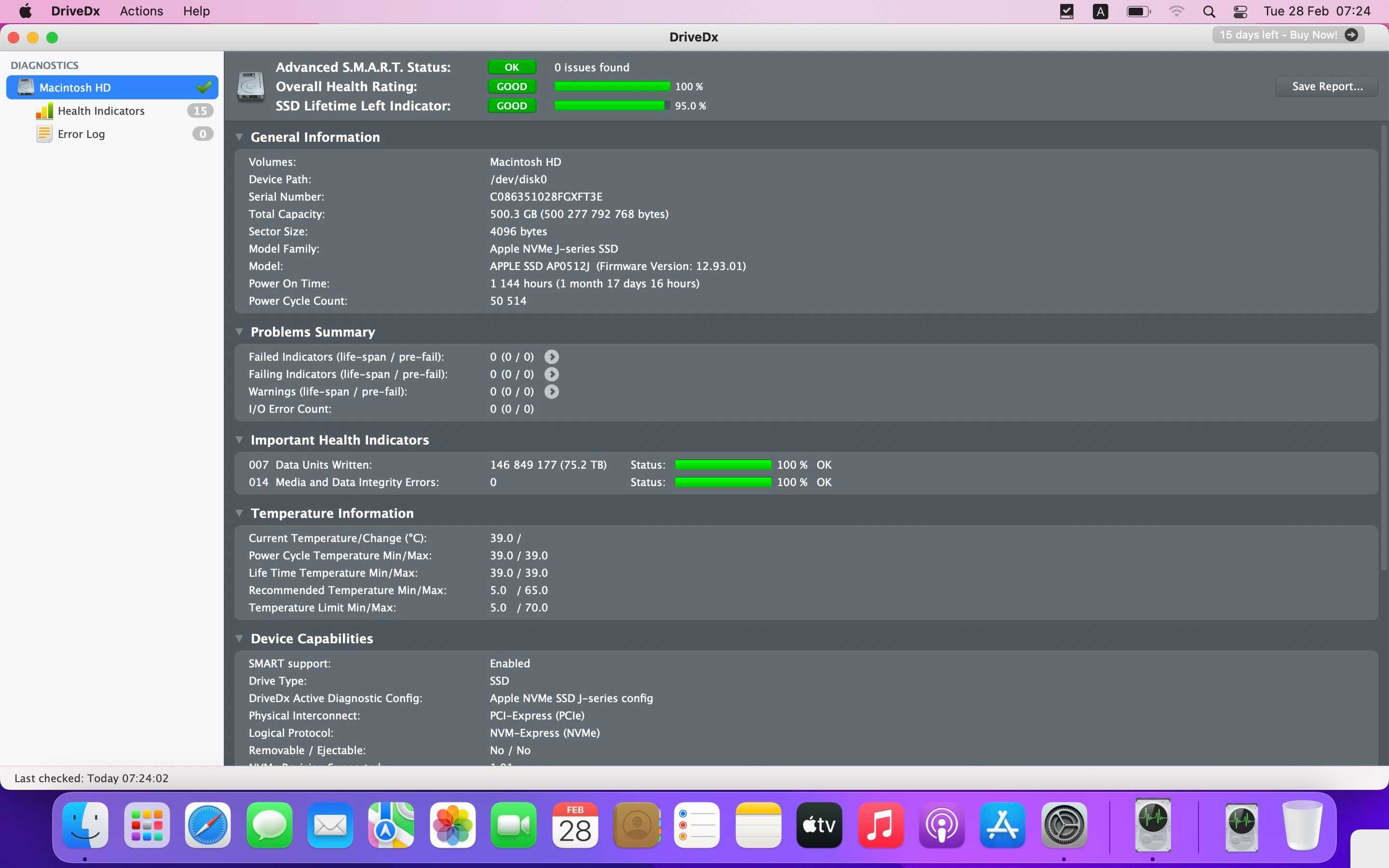Open Mail app in Dock
This screenshot has height=868, width=1389.
coord(330,825)
